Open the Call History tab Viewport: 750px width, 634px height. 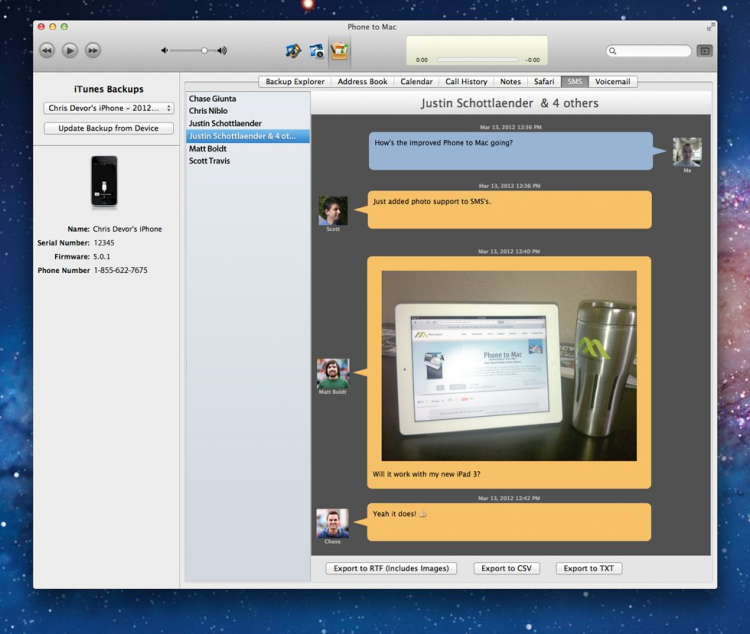coord(466,82)
